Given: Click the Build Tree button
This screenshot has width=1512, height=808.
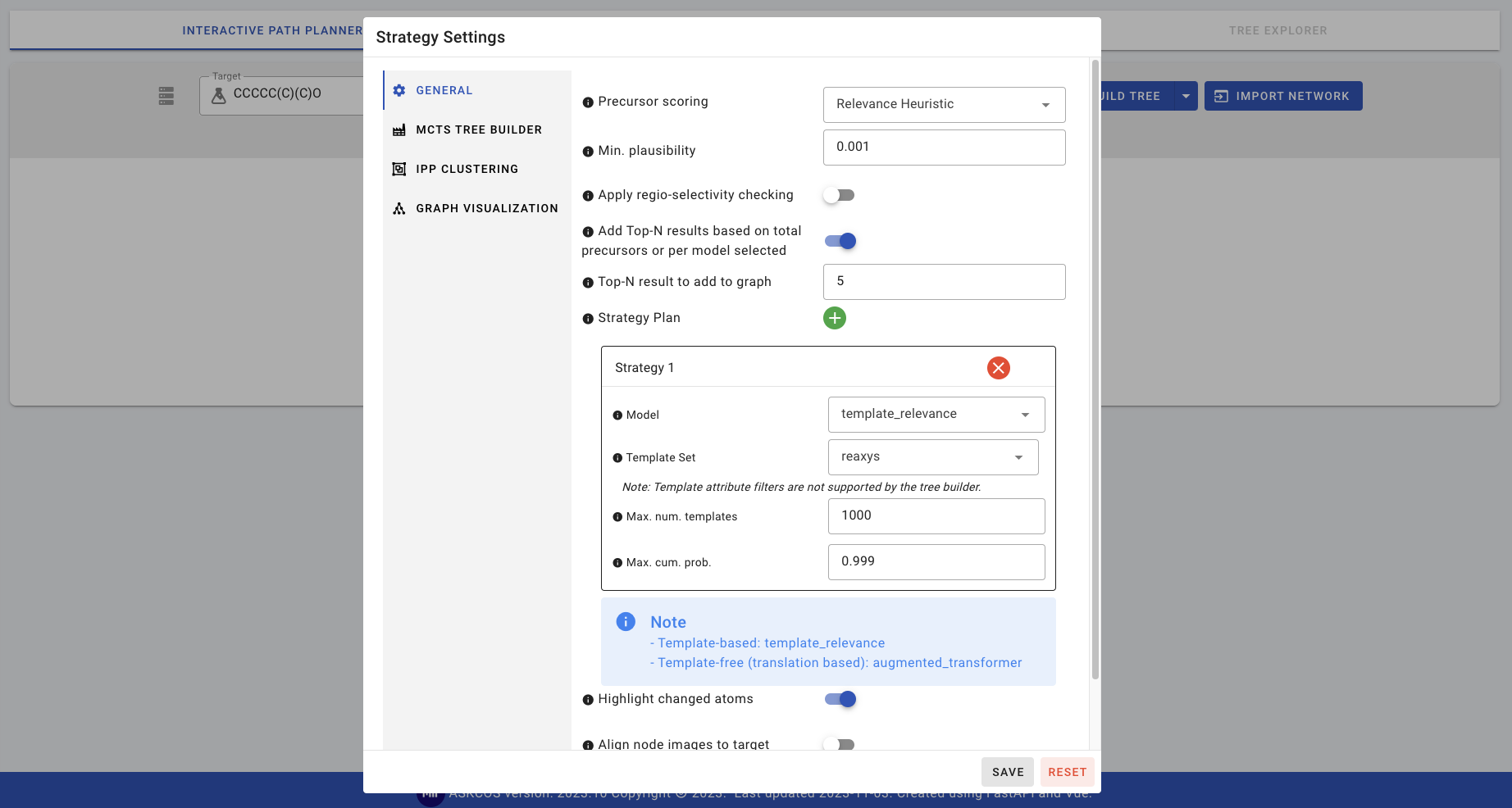Looking at the screenshot, I should click(1136, 96).
